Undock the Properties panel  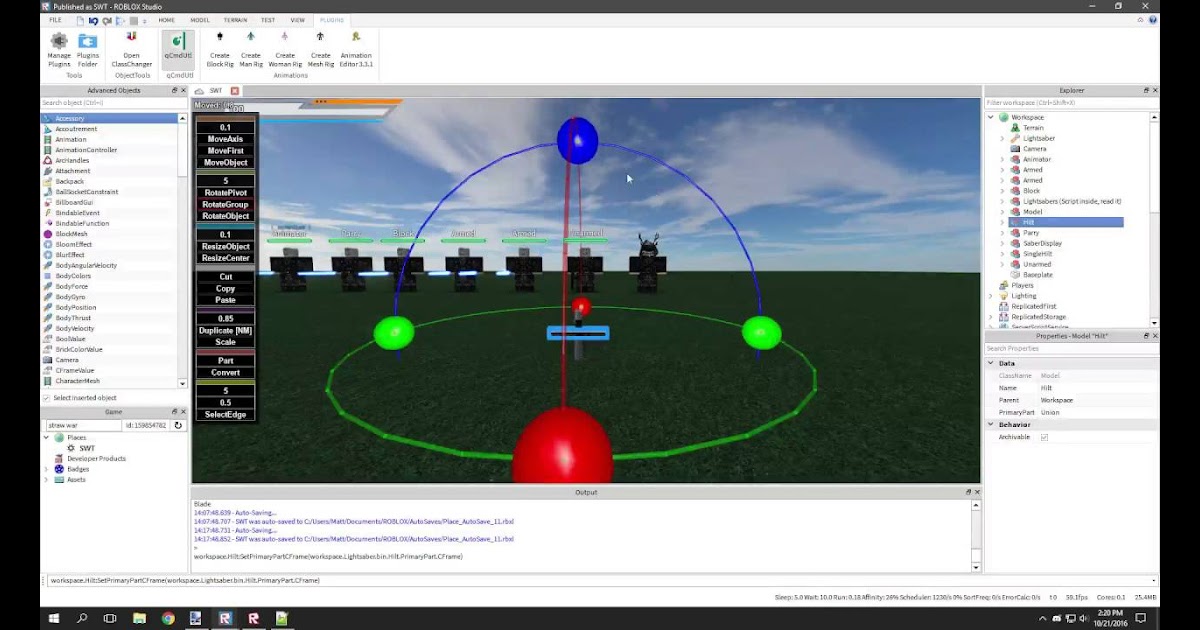point(1146,336)
